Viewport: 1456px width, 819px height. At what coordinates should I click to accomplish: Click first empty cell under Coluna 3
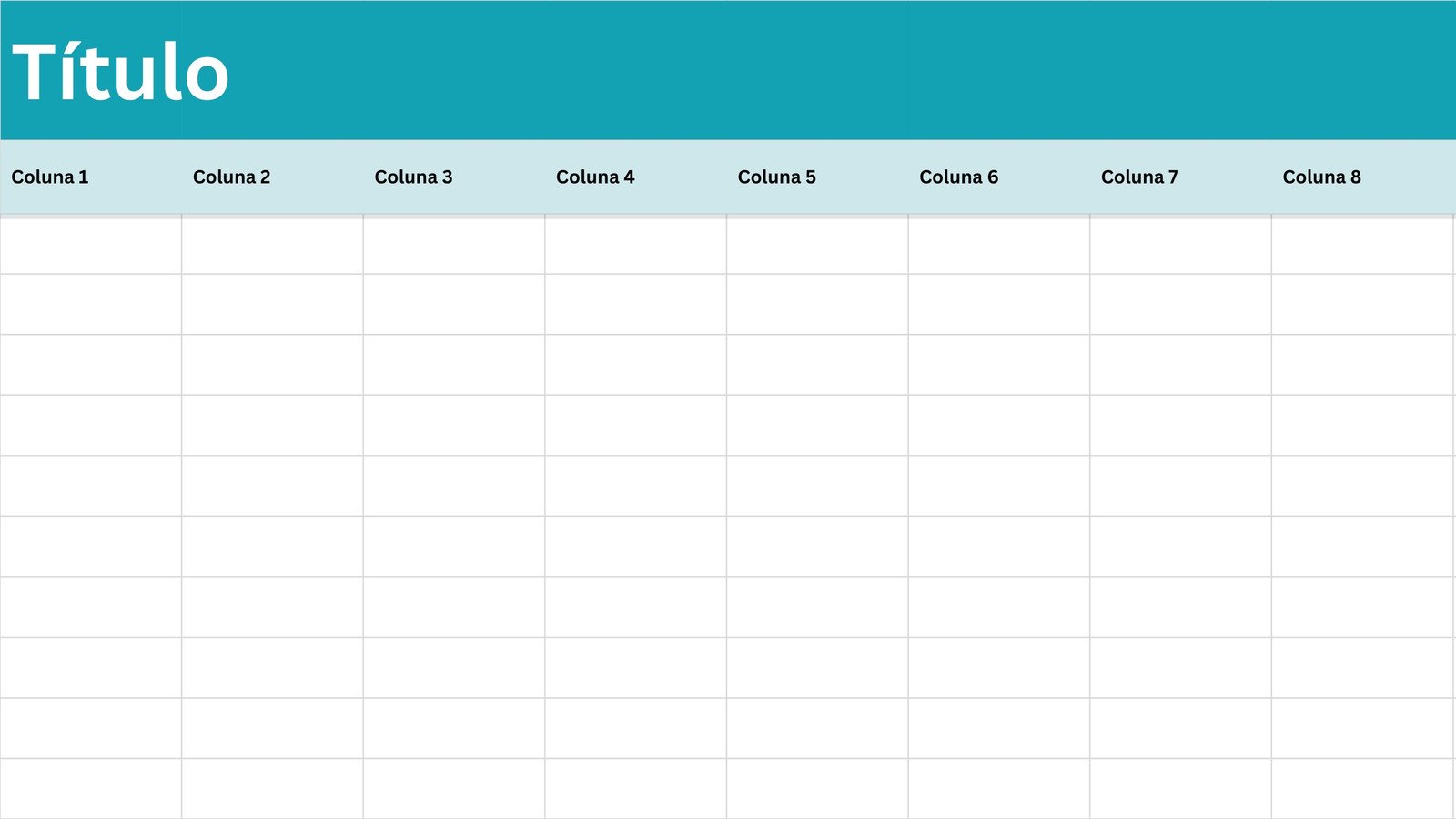click(454, 246)
